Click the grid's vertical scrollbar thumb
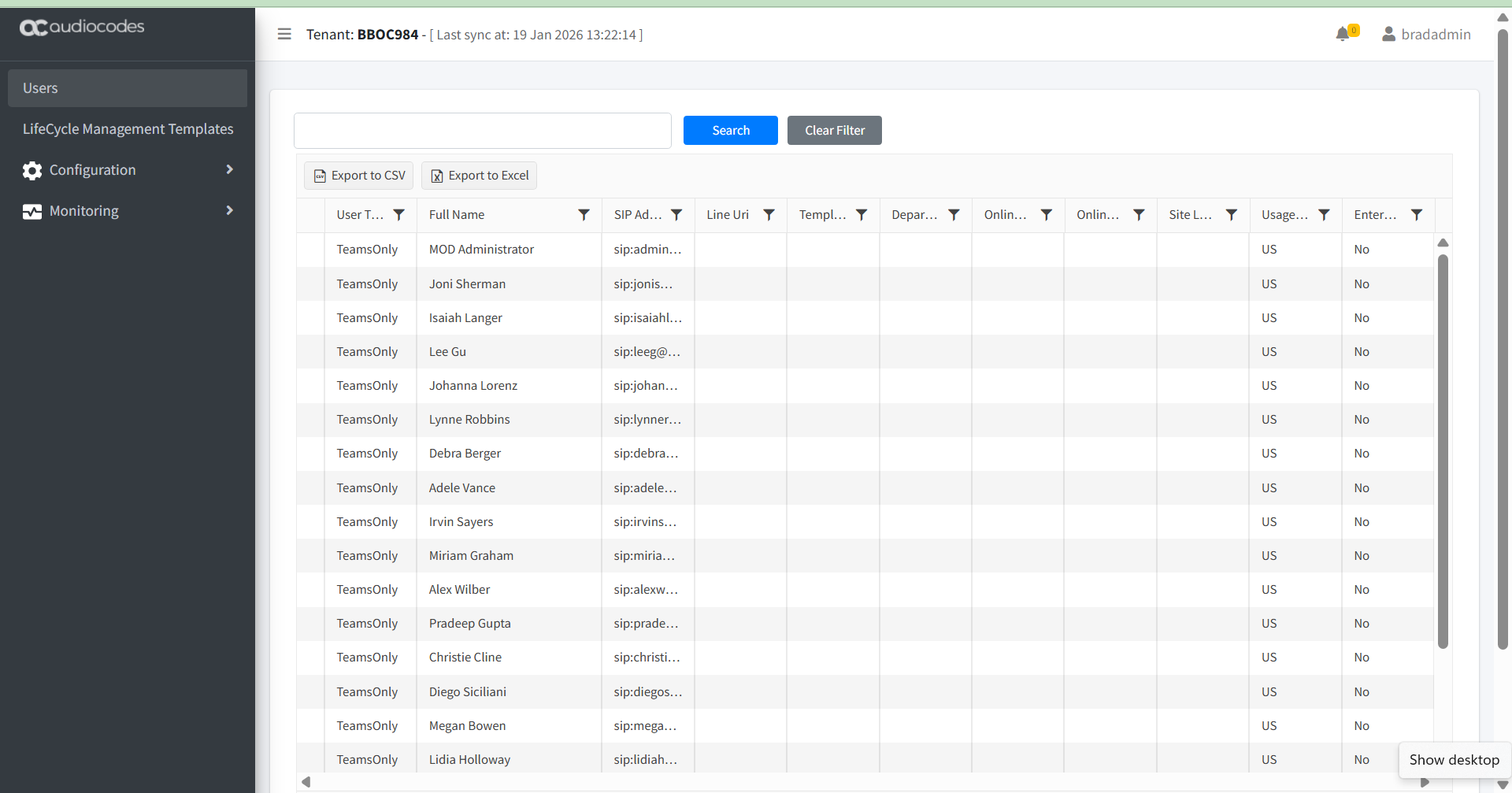This screenshot has width=1512, height=793. [1443, 449]
